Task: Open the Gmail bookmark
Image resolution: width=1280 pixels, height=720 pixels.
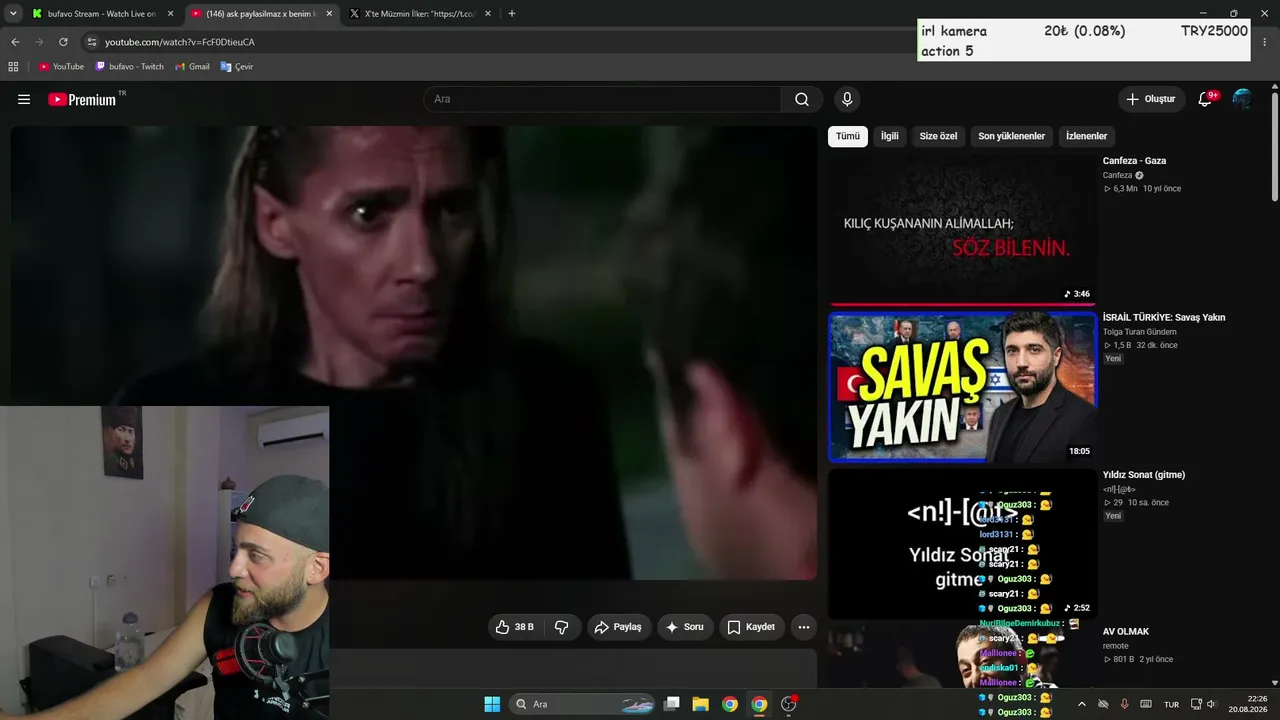Action: (x=192, y=67)
